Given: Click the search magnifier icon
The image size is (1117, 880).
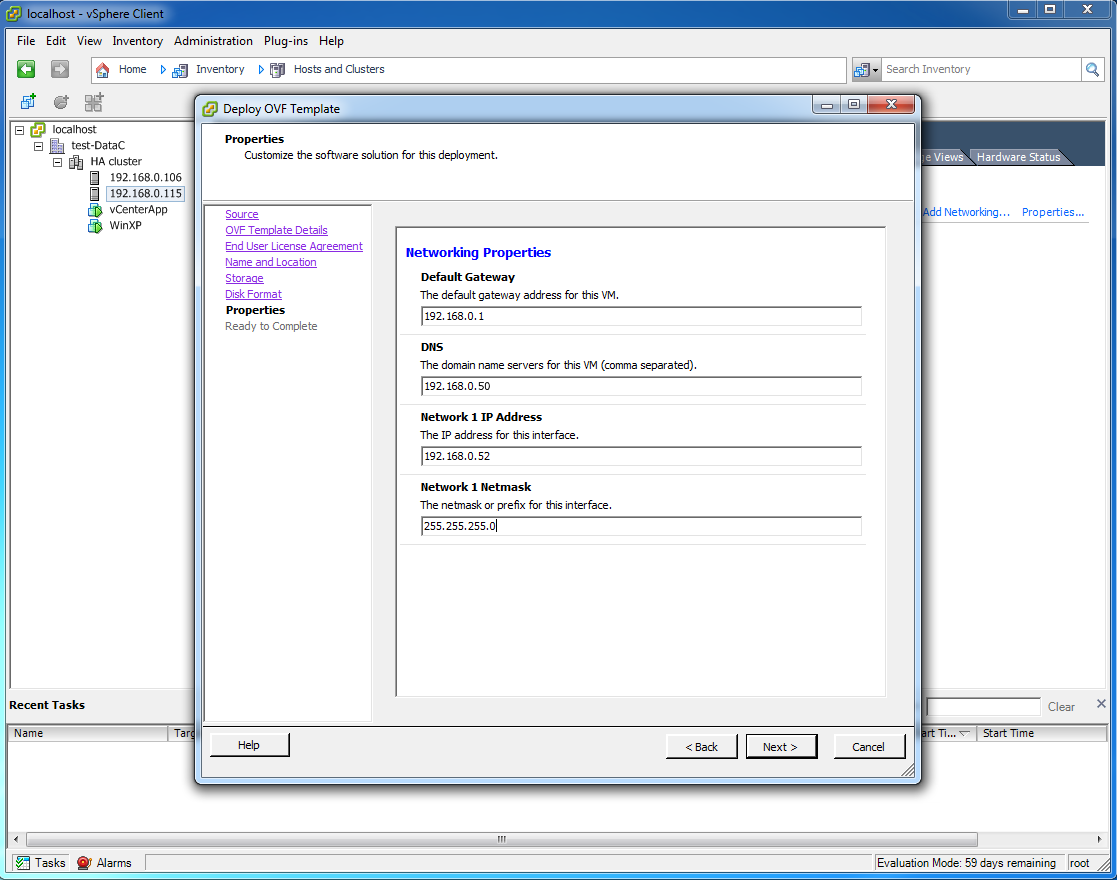Looking at the screenshot, I should click(x=1092, y=69).
